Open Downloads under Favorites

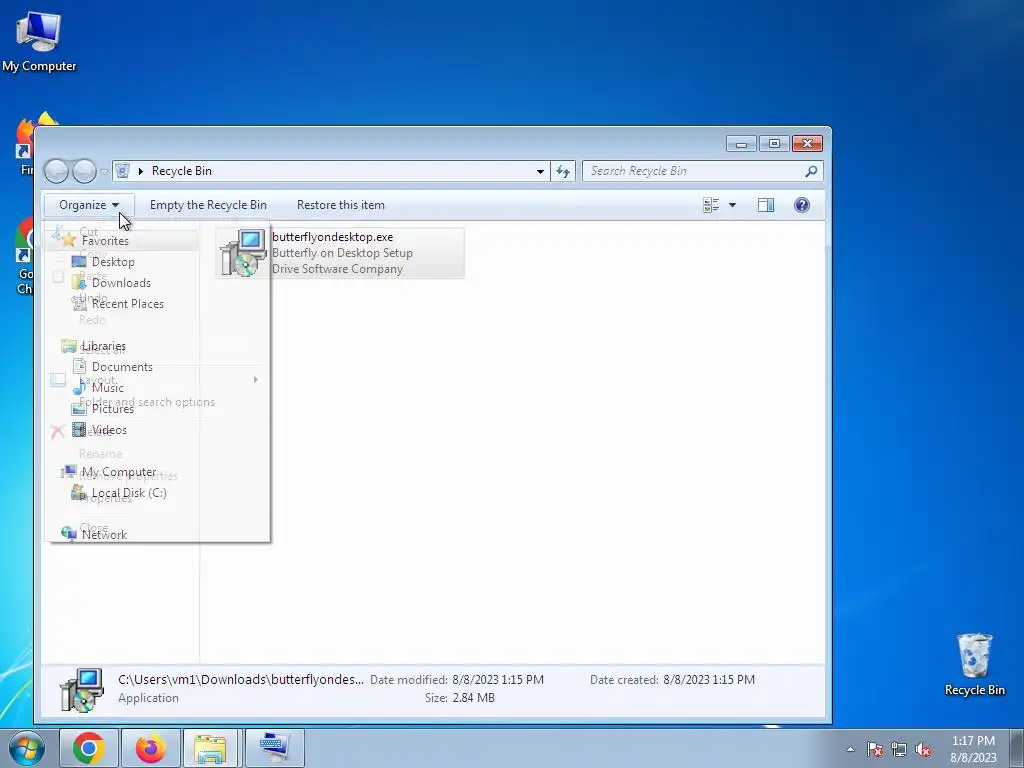121,283
